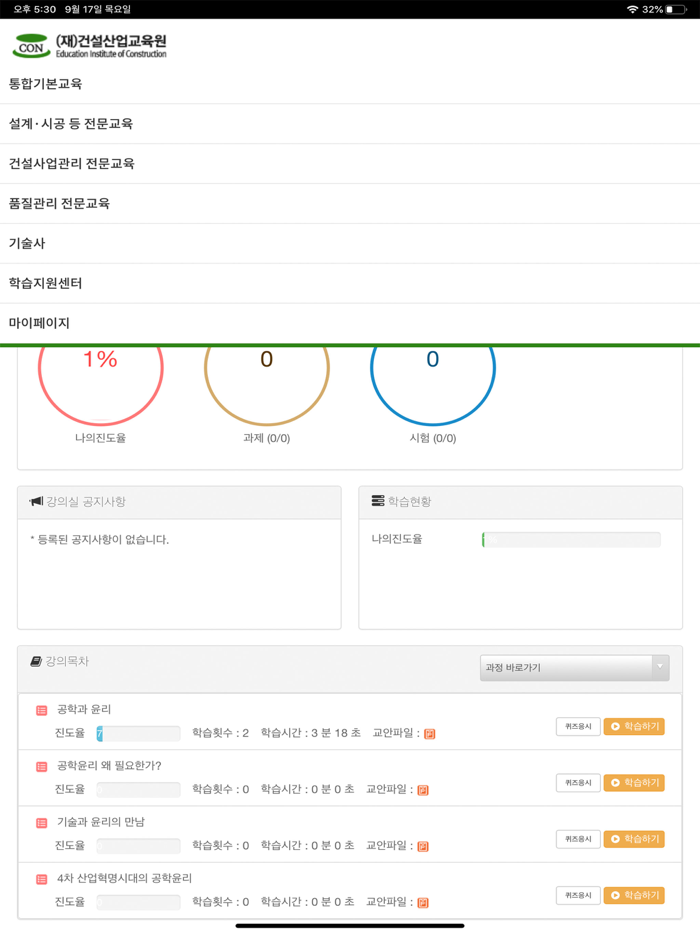Image resolution: width=700 pixels, height=934 pixels.
Task: Click the list icon for 기술과 윤리의 만남
Action: (x=42, y=823)
